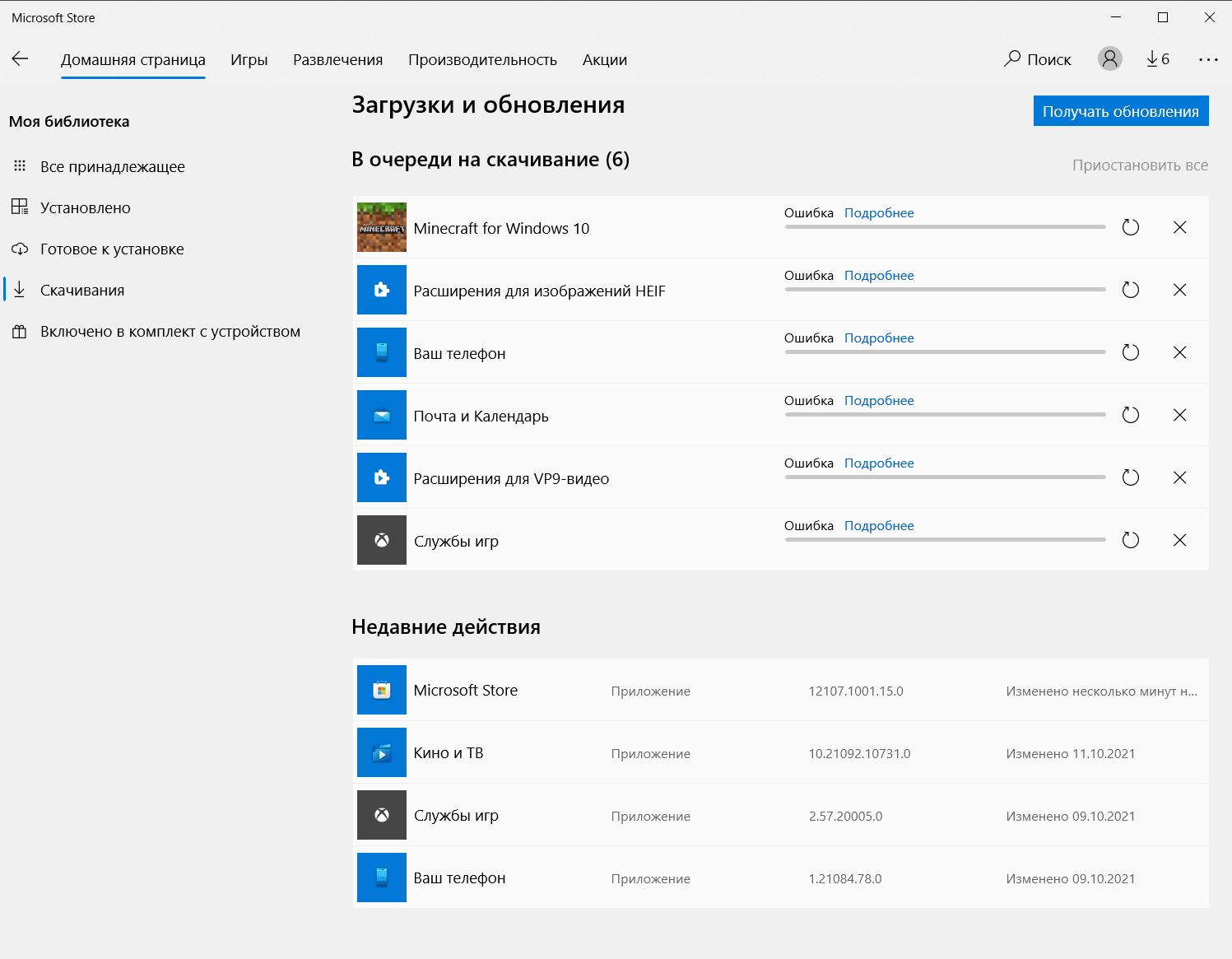
Task: Select Включено в комплект с устройством
Action: (x=156, y=331)
